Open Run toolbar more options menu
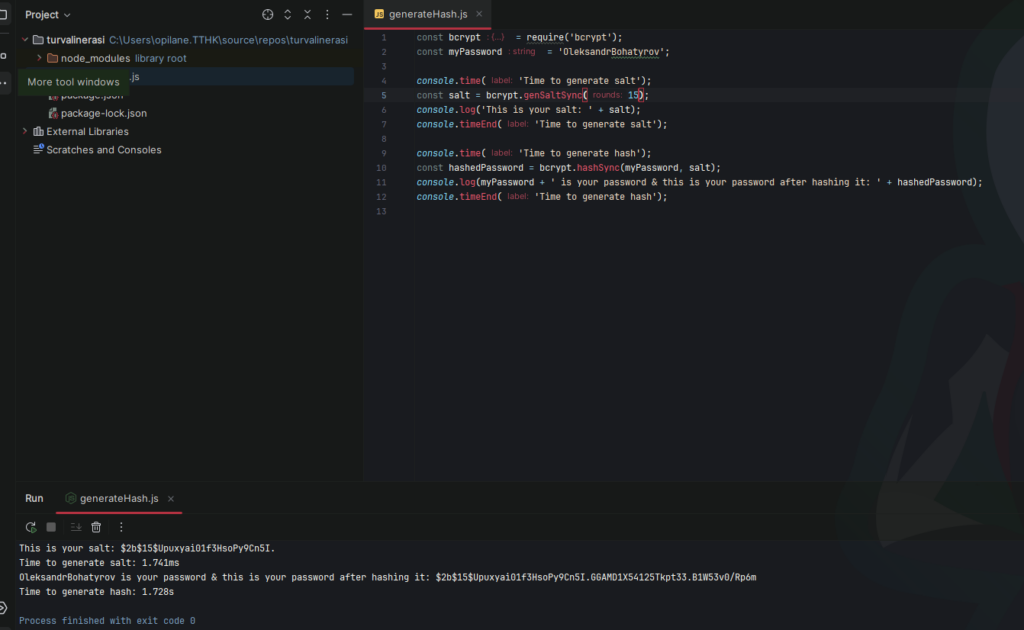 (x=121, y=527)
